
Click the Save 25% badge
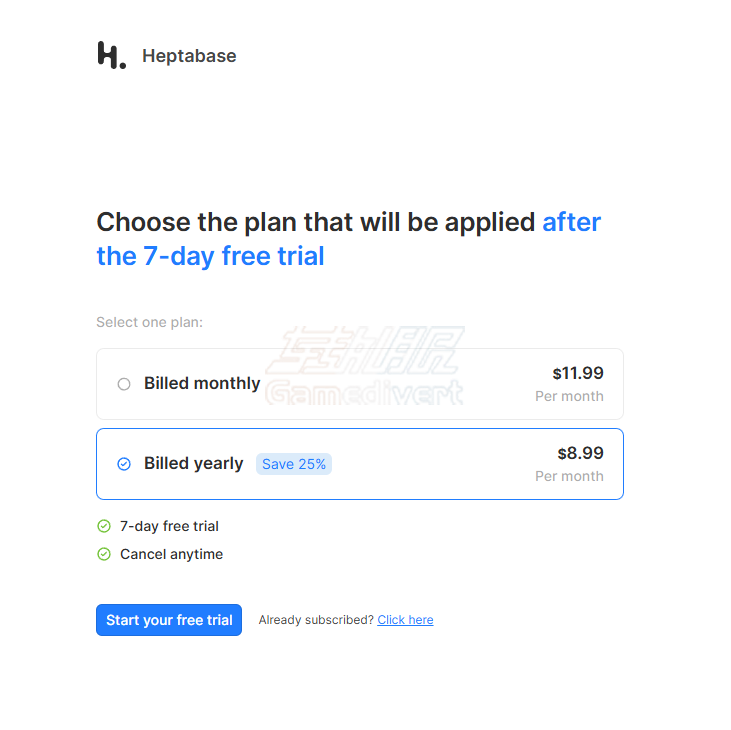(294, 464)
